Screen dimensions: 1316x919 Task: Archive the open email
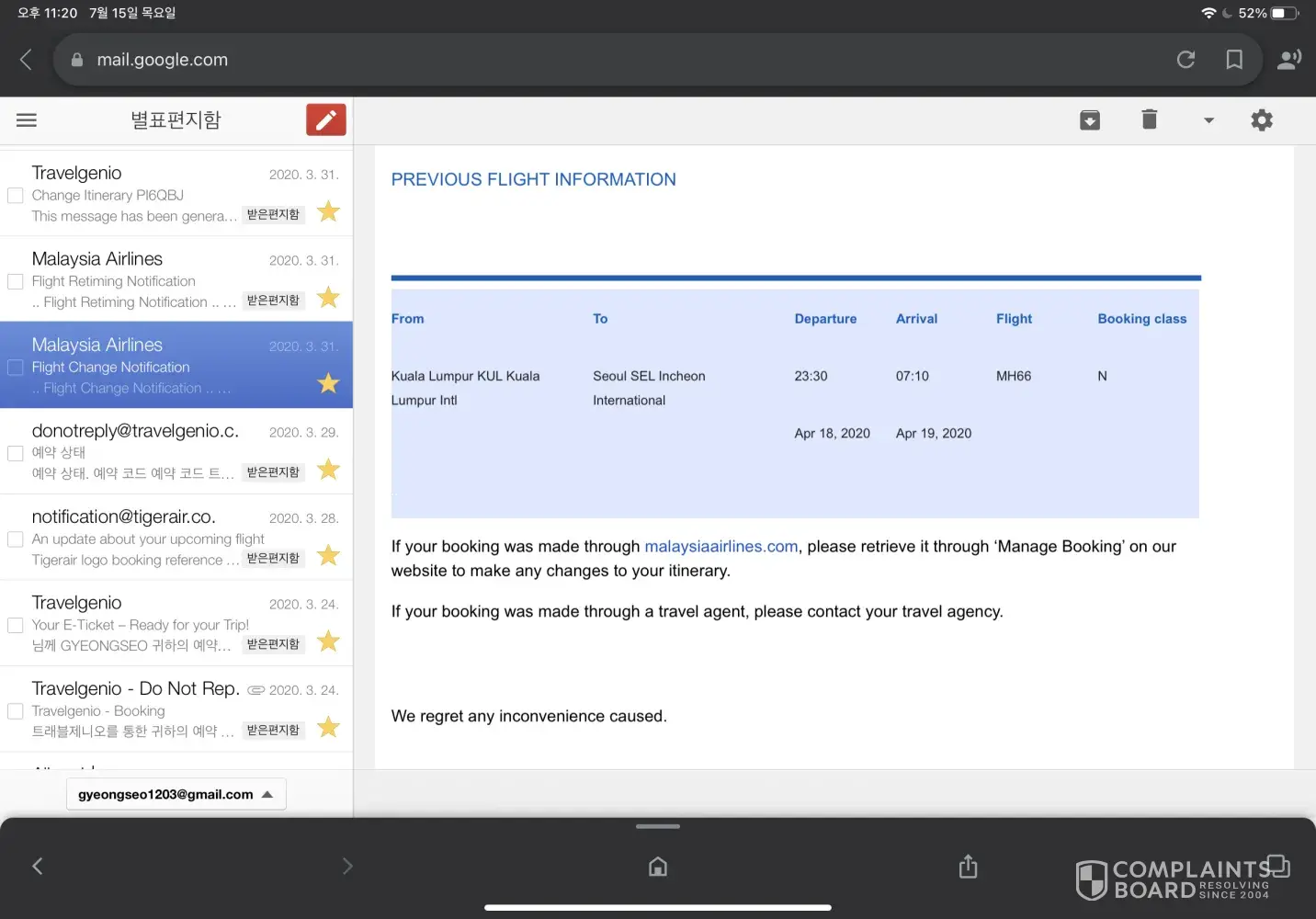[x=1090, y=120]
